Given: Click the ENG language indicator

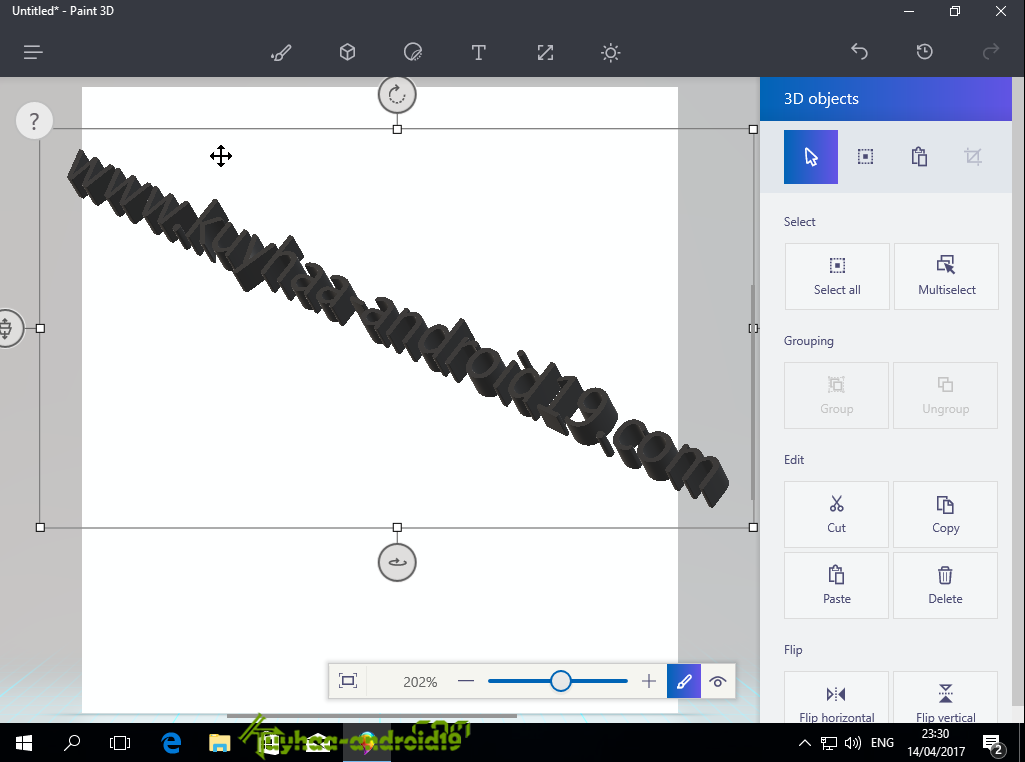Looking at the screenshot, I should (x=882, y=743).
